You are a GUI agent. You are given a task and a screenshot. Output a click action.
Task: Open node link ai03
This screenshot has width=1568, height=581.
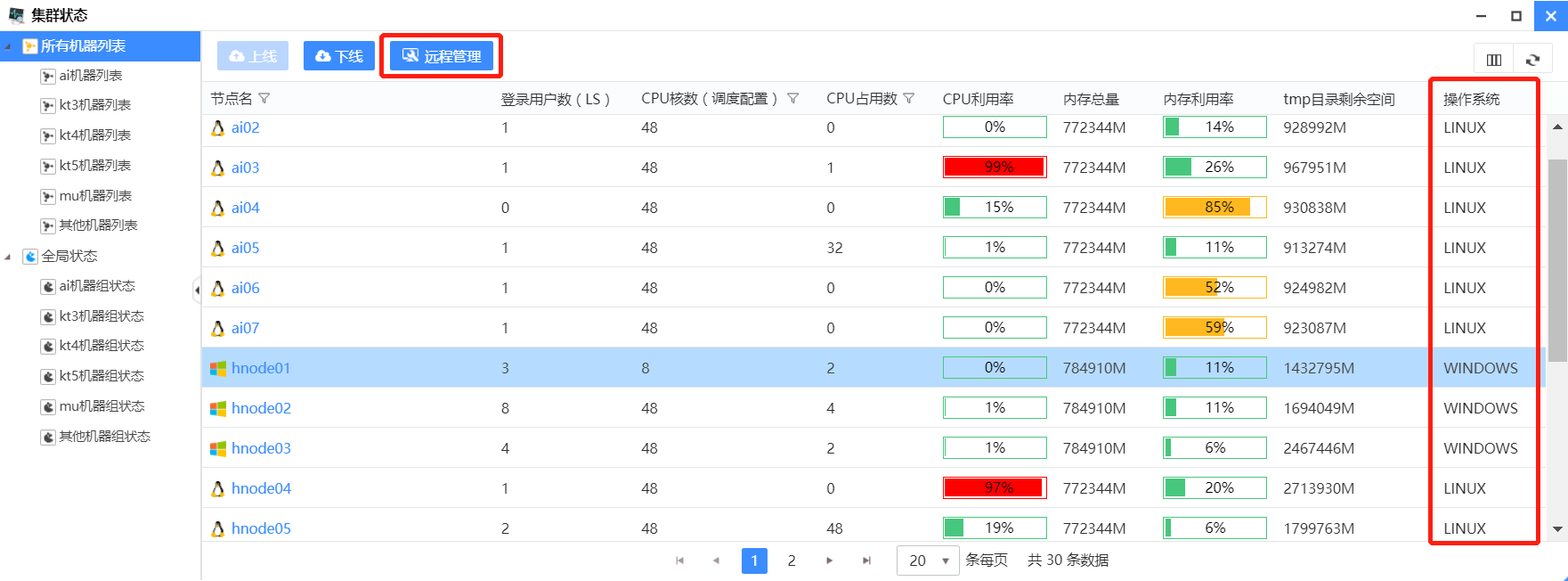245,168
